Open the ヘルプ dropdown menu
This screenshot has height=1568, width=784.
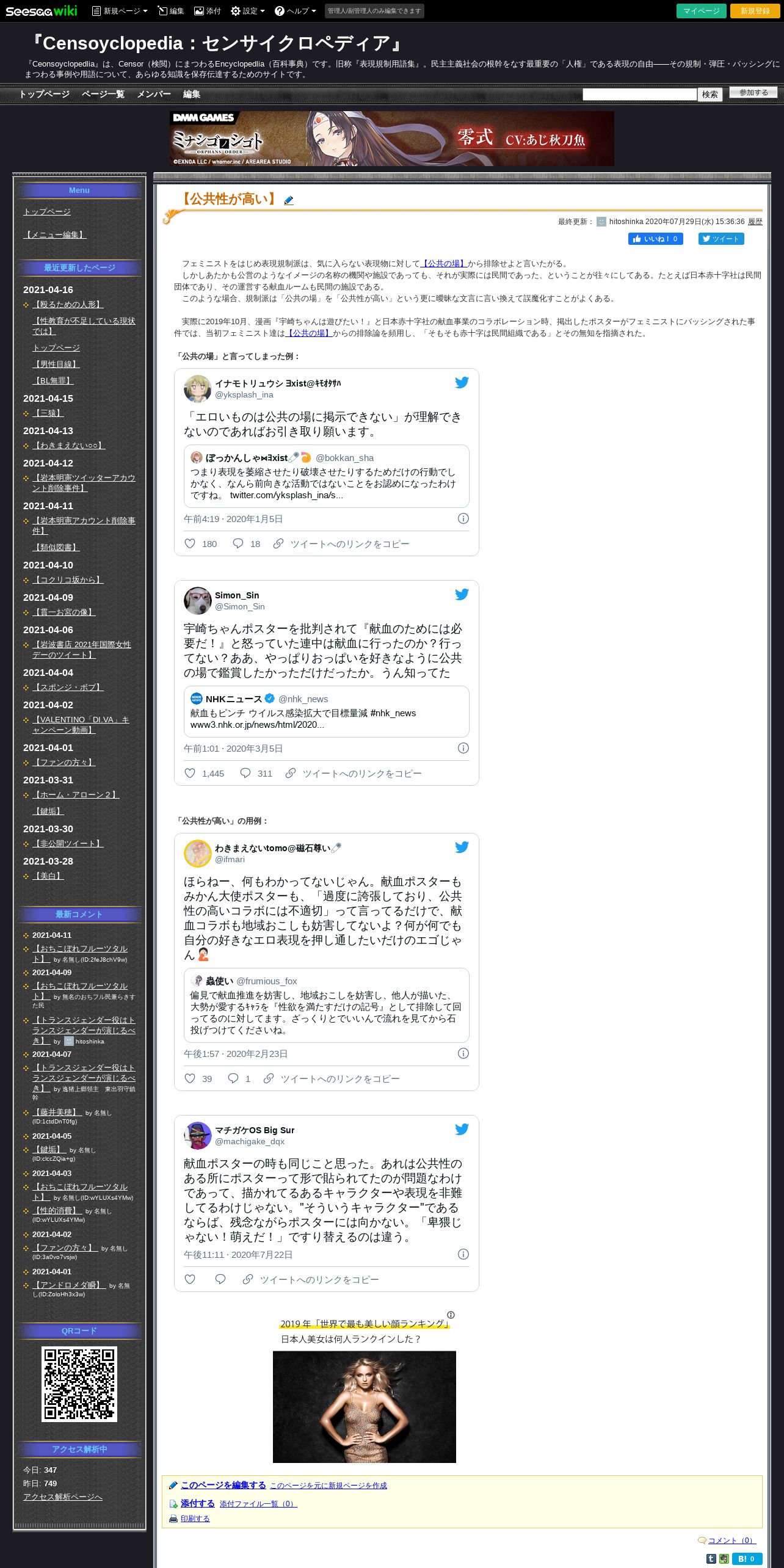tap(296, 11)
